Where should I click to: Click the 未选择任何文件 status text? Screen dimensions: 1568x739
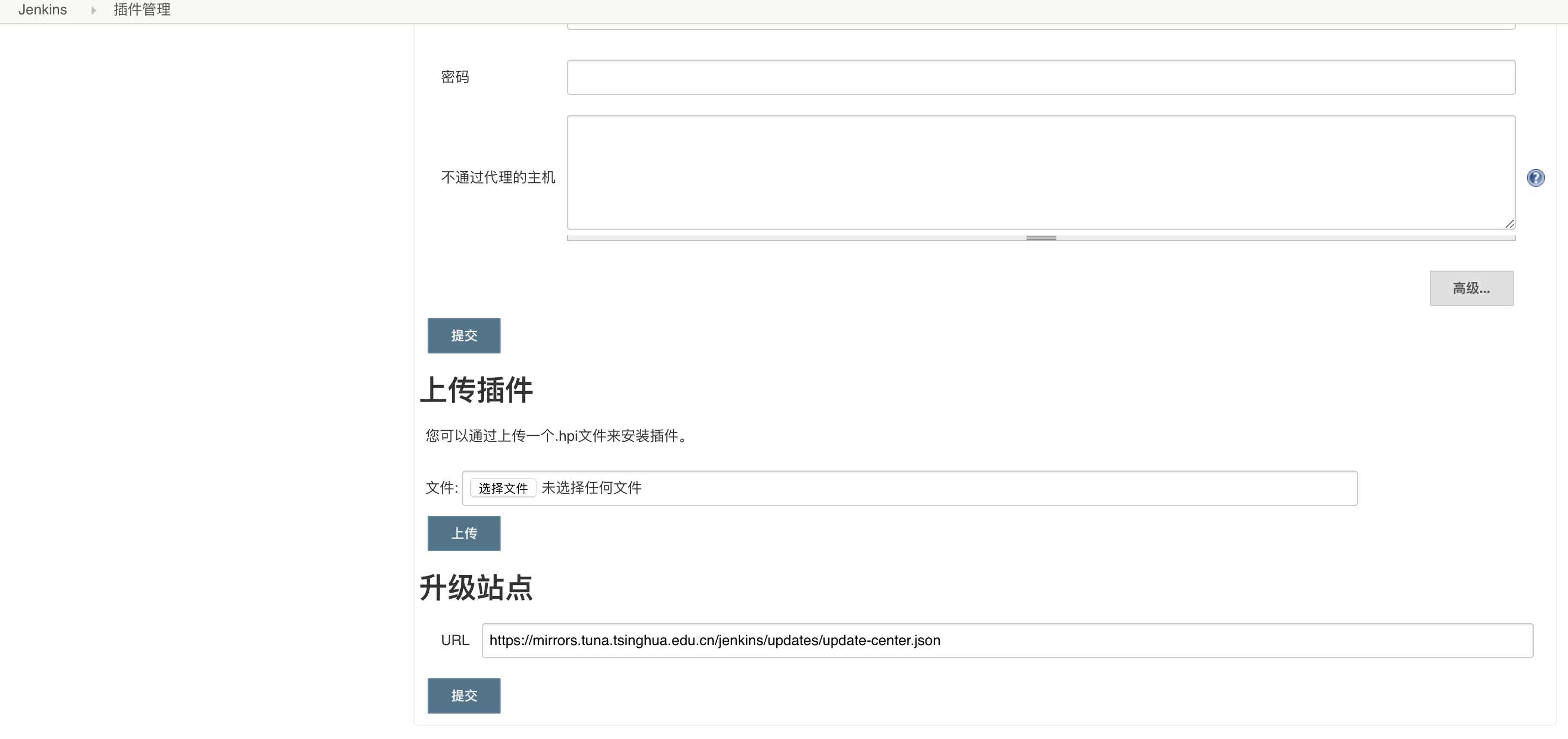[592, 488]
